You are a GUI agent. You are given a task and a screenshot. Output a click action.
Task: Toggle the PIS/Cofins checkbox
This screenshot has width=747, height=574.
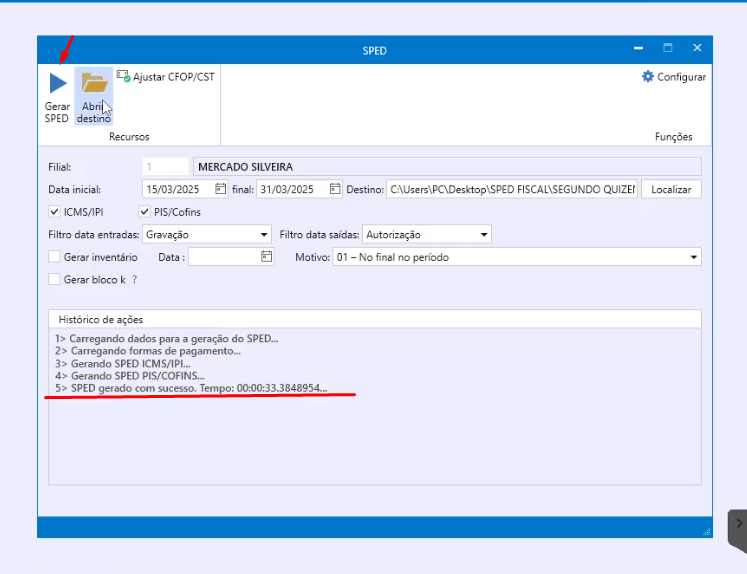click(145, 212)
